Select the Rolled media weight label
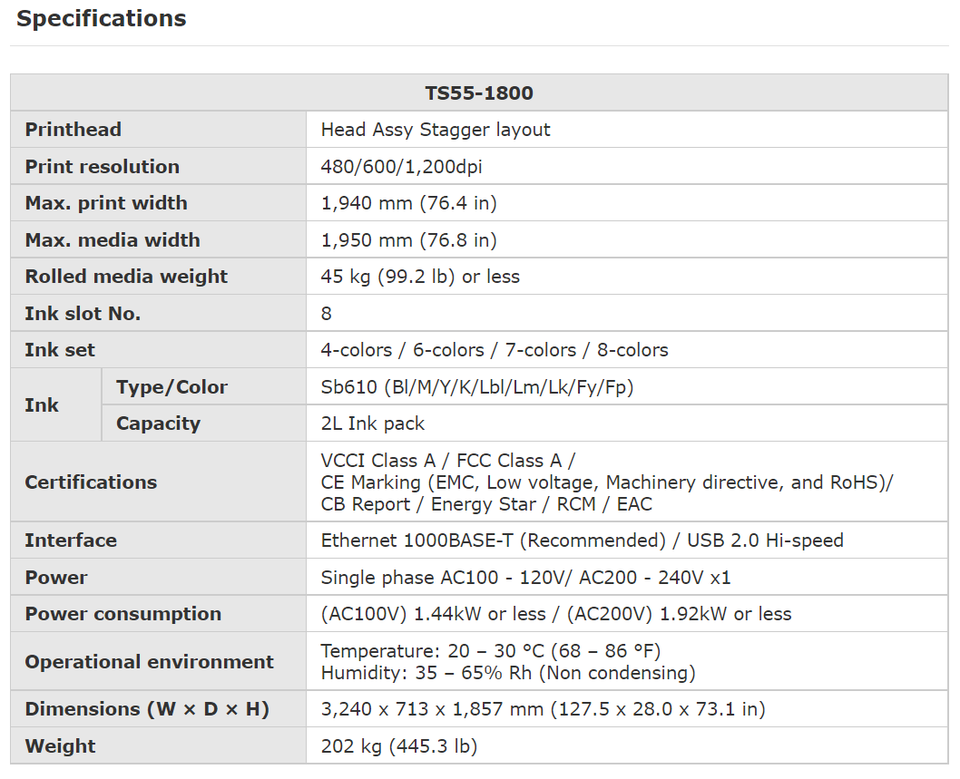This screenshot has height=779, width=960. pos(126,277)
